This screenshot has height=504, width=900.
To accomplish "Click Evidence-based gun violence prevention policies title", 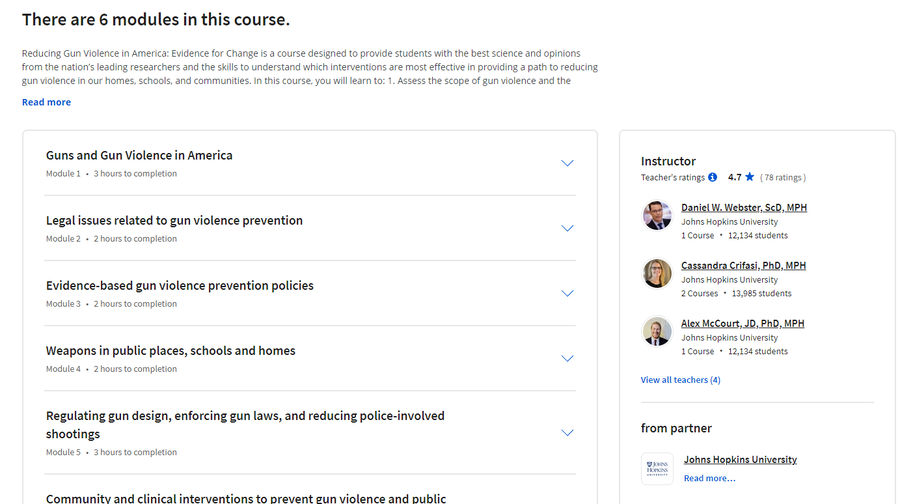I will click(x=180, y=286).
